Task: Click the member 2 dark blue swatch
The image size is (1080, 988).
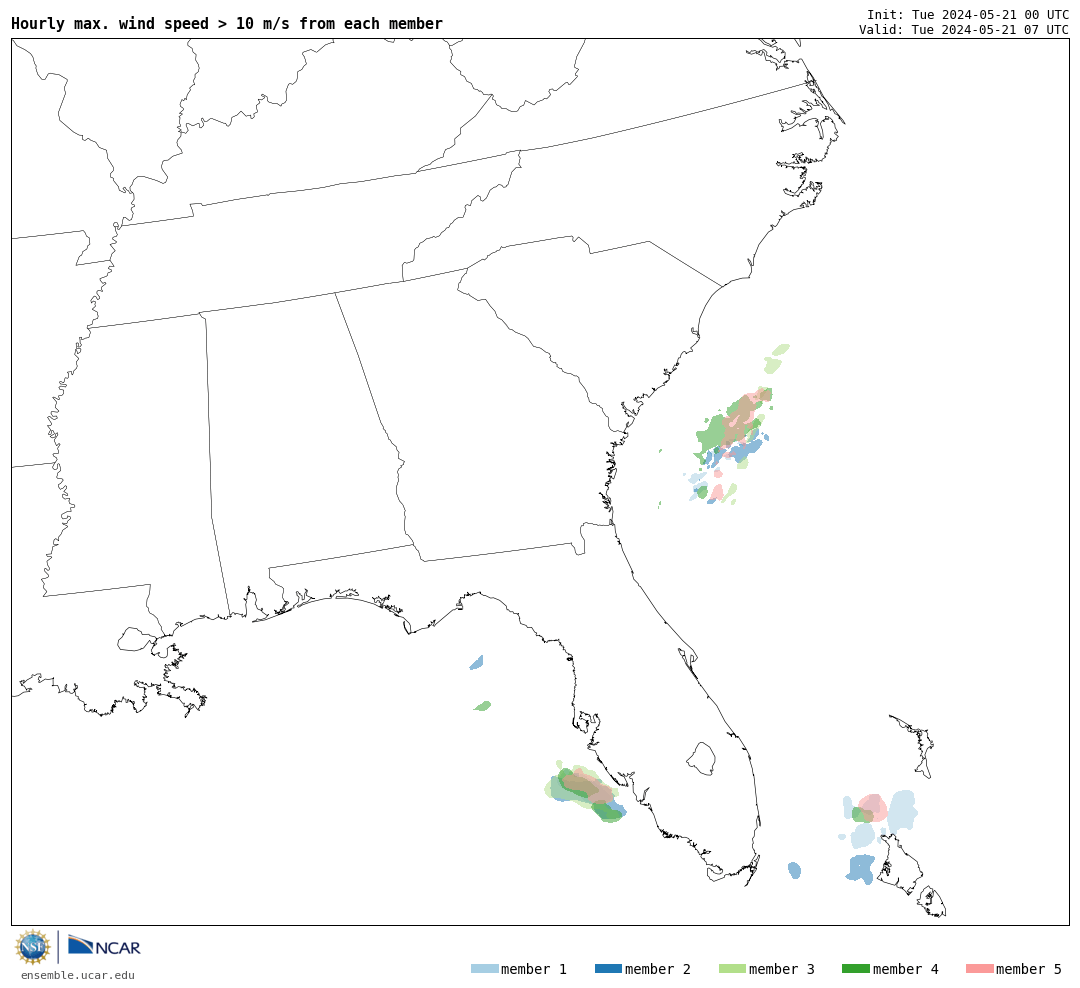Action: [608, 969]
